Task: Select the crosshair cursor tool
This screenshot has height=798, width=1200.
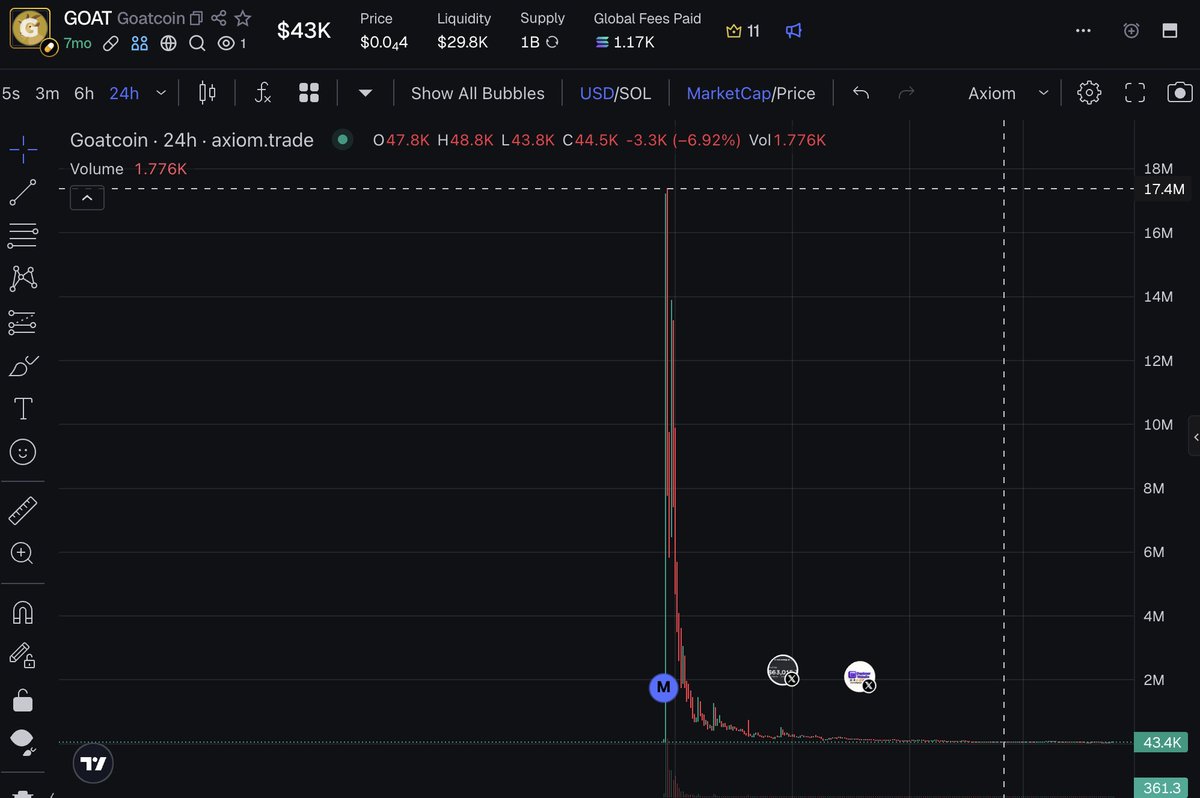Action: pyautogui.click(x=23, y=151)
